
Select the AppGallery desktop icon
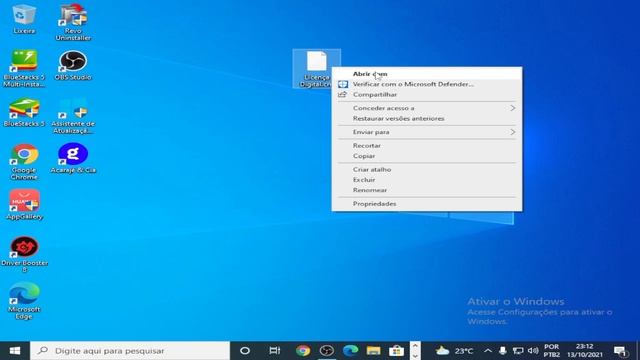pos(24,205)
